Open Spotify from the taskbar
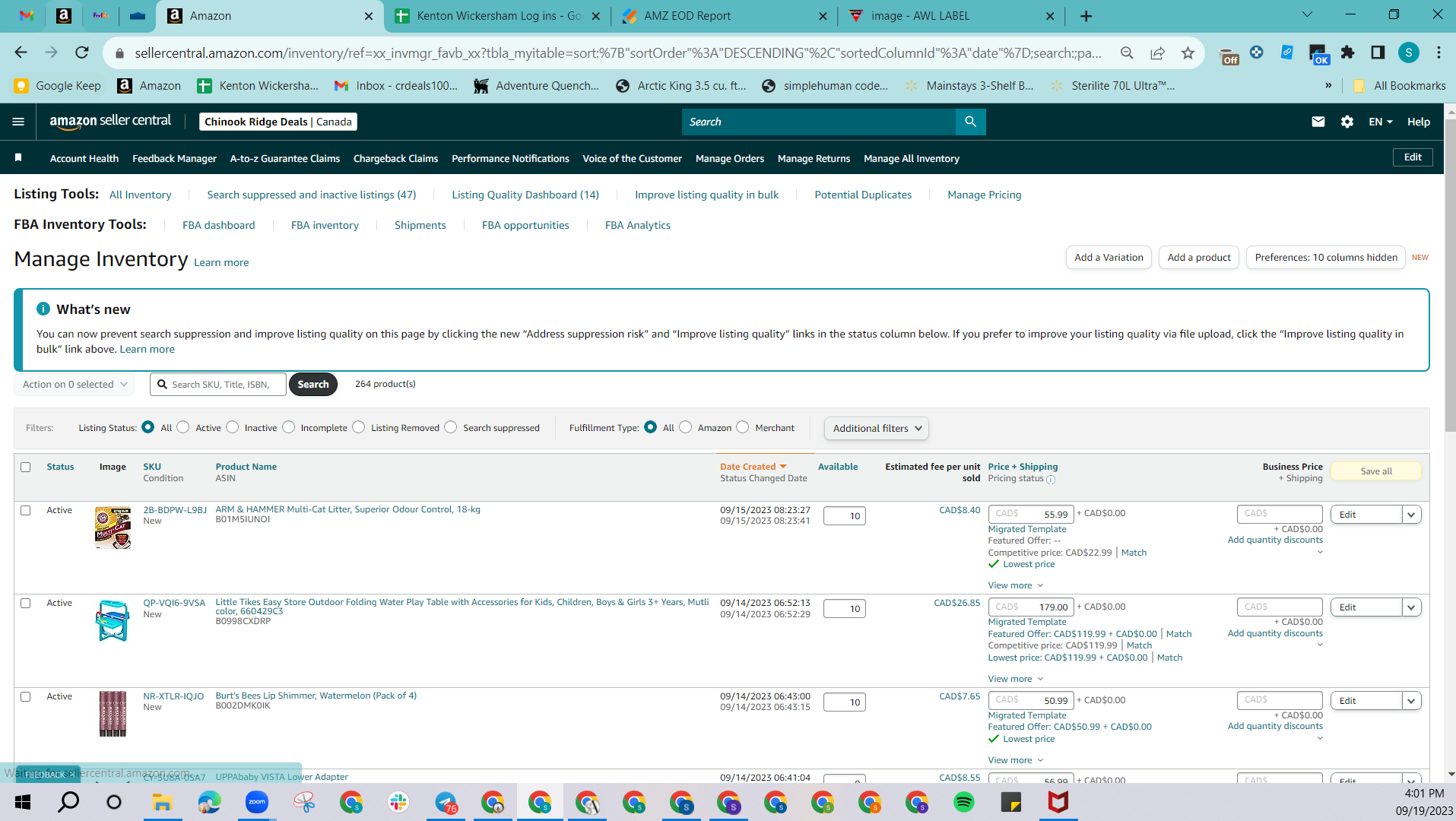The height and width of the screenshot is (821, 1456). coord(964,802)
